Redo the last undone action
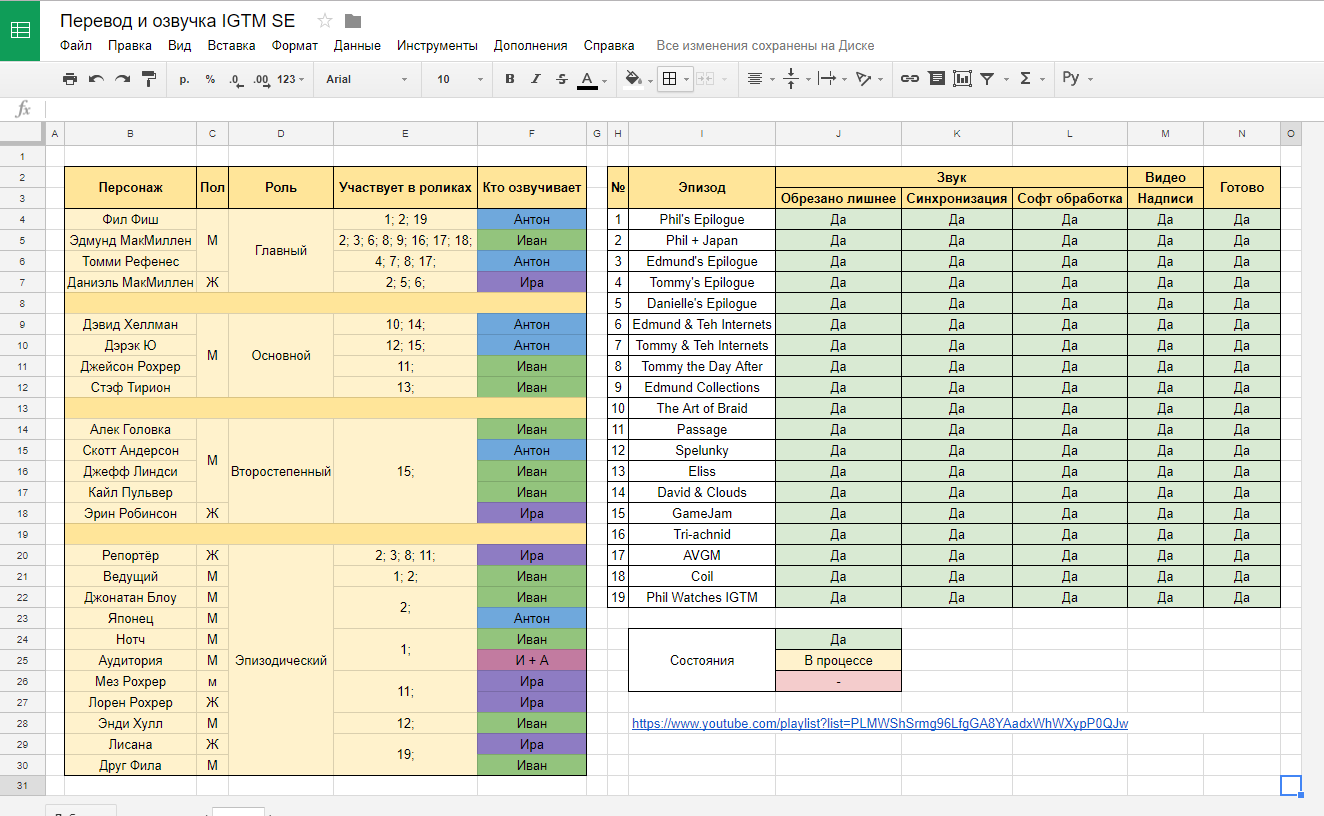1324x816 pixels. pos(122,79)
